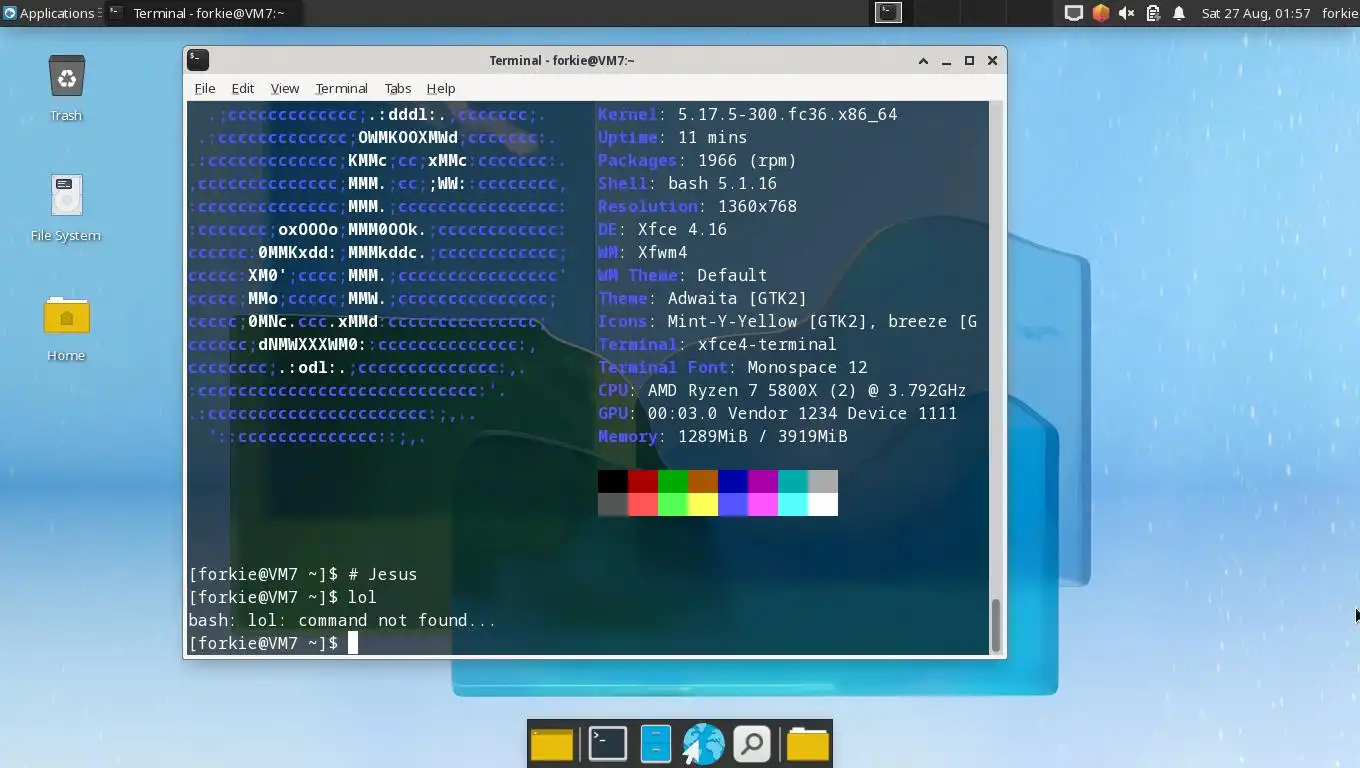Click the 'Packages: 1966 (rpm)' line

(698, 160)
